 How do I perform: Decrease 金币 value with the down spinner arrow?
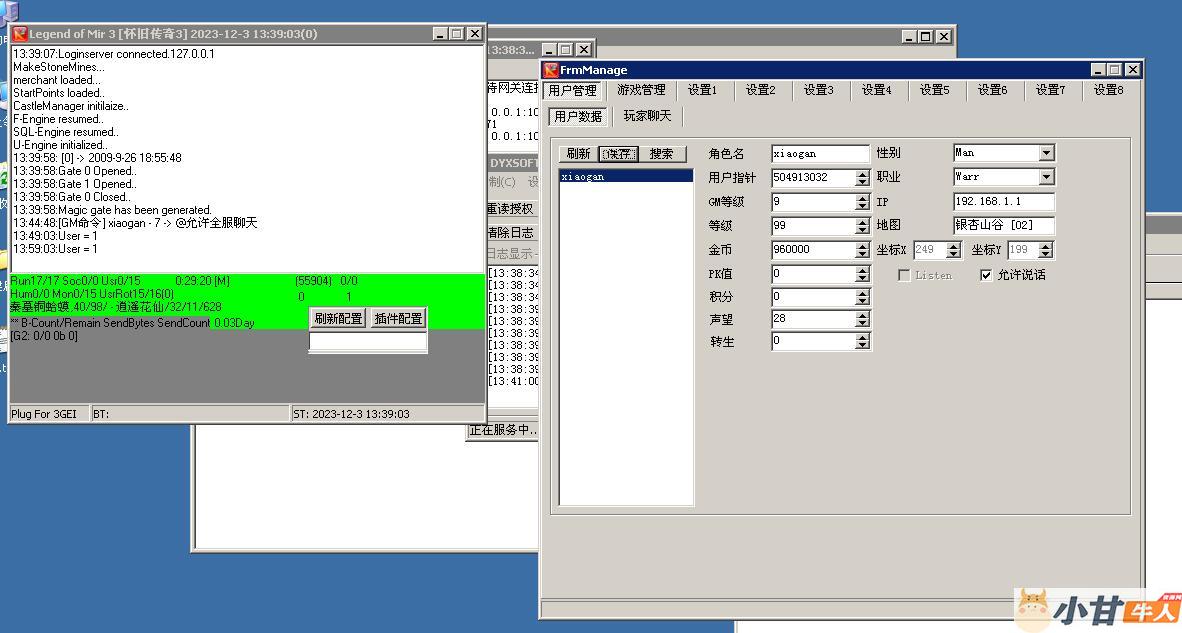click(862, 254)
